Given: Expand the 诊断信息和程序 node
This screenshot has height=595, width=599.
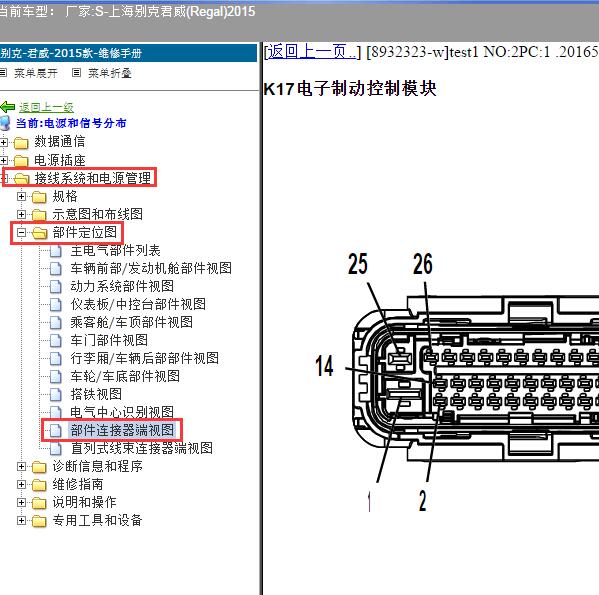Looking at the screenshot, I should point(21,466).
